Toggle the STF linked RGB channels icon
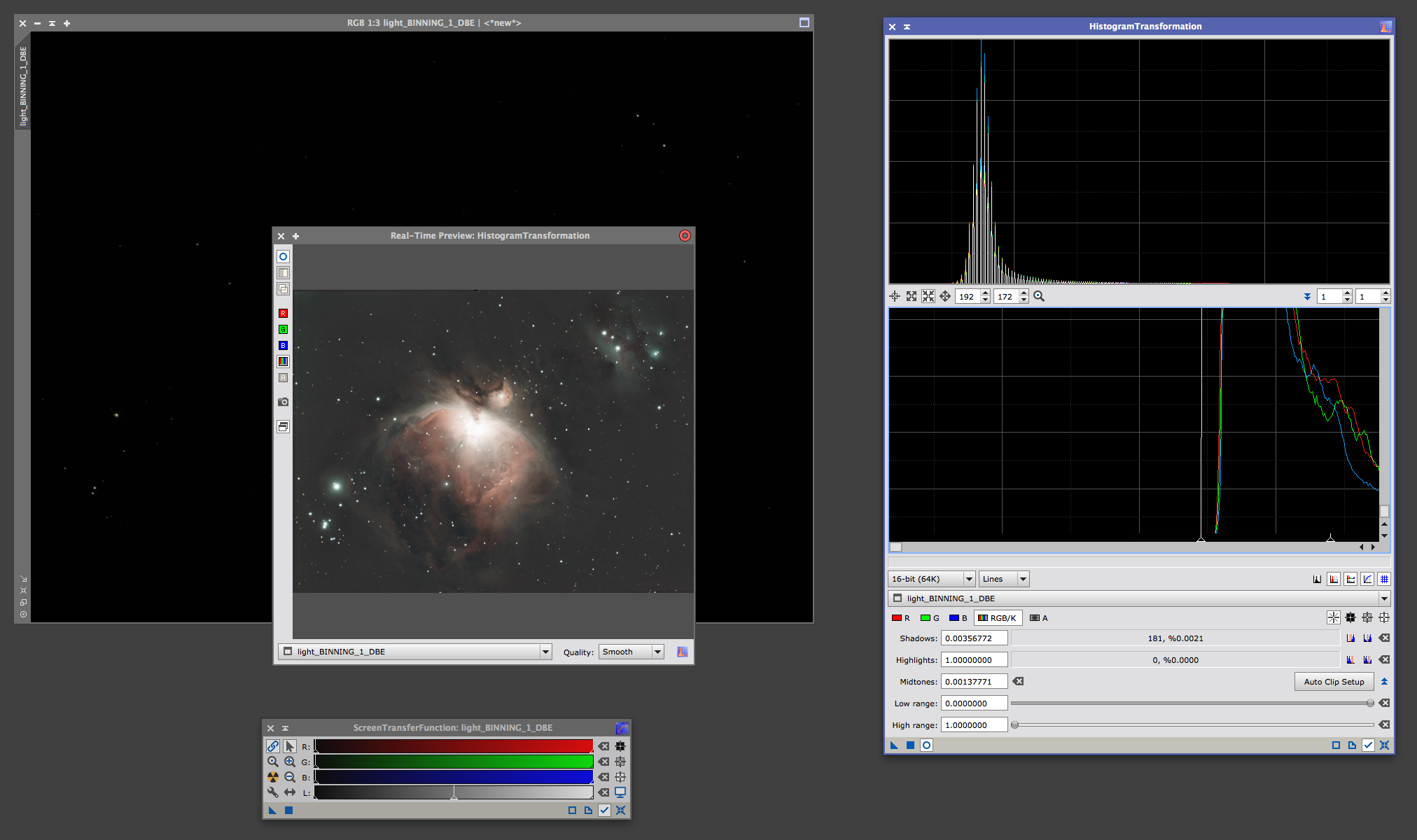1417x840 pixels. coord(273,746)
